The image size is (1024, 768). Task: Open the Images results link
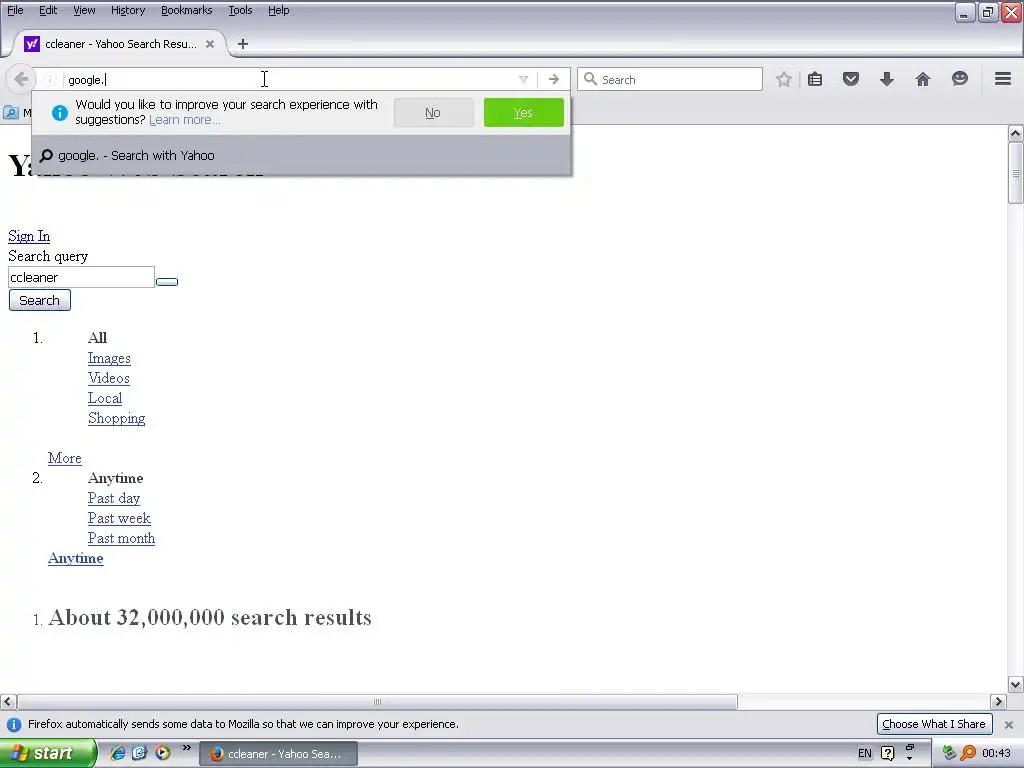tap(109, 358)
